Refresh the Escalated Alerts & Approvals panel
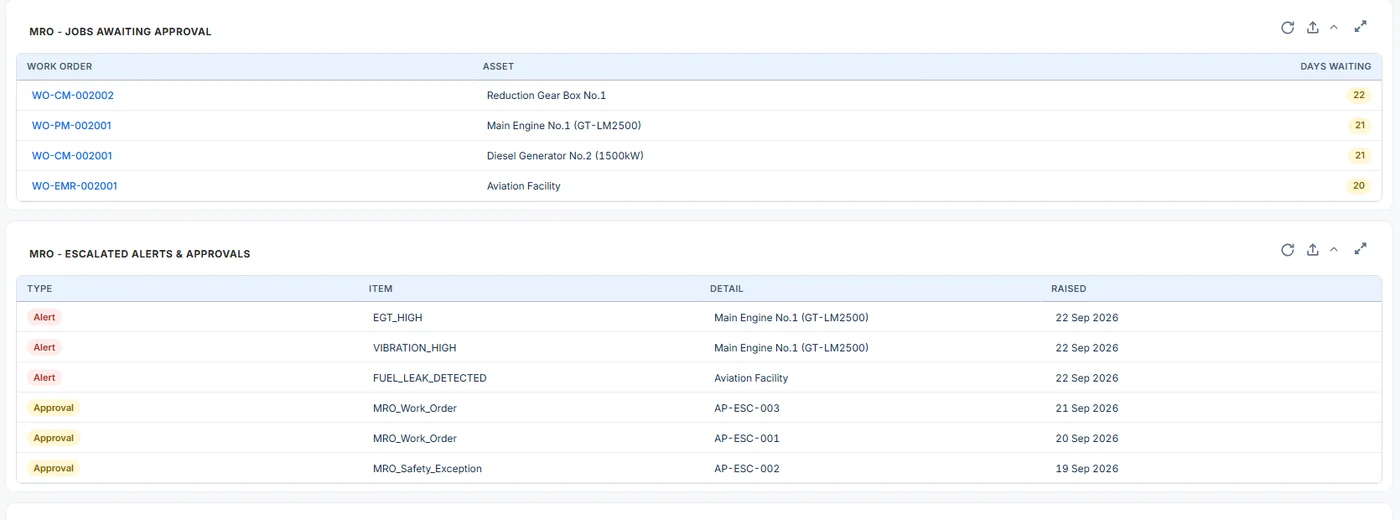This screenshot has width=1400, height=520. click(1288, 250)
